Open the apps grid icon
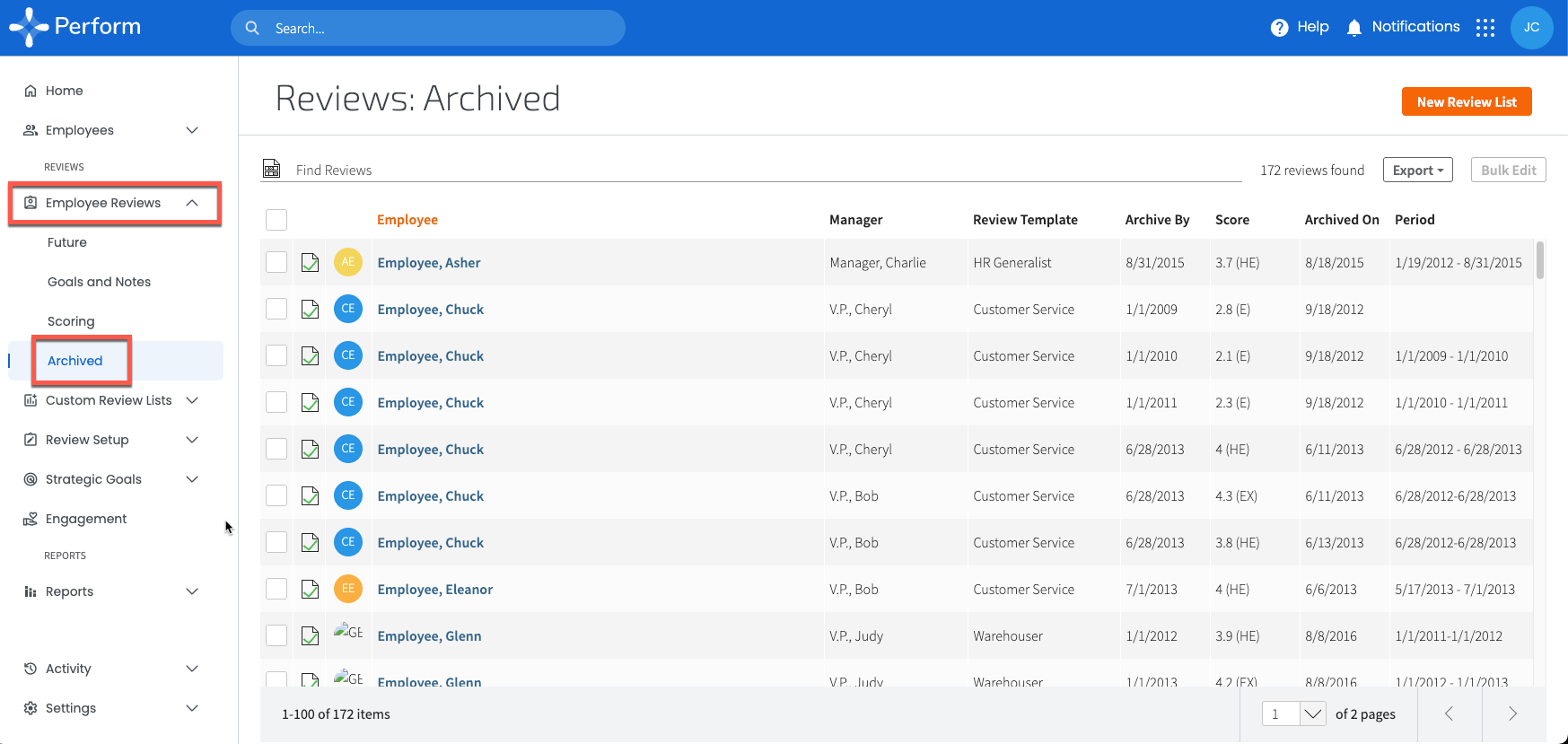Screen dimensions: 1568x744 click(1485, 28)
